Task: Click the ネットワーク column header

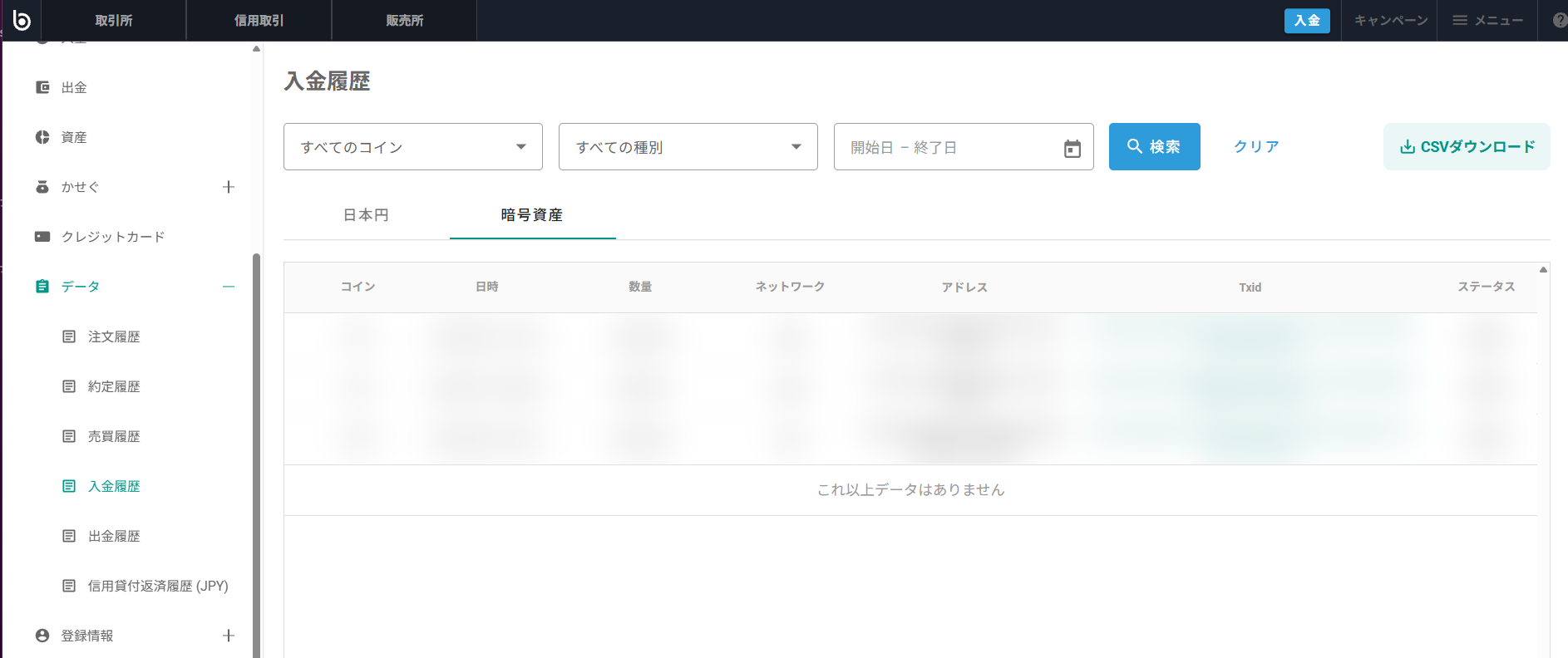Action: tap(790, 287)
